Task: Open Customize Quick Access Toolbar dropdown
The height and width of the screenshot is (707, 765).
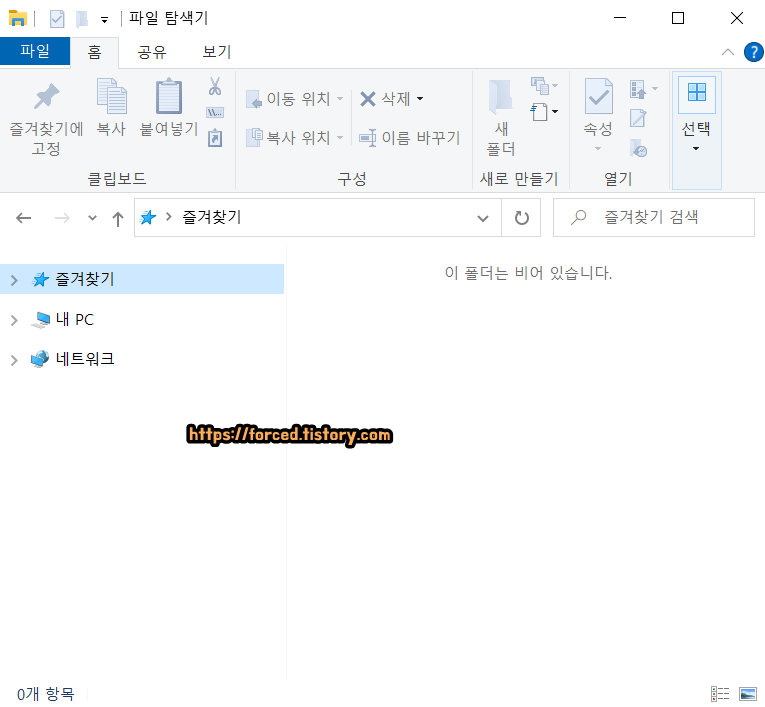Action: 104,20
